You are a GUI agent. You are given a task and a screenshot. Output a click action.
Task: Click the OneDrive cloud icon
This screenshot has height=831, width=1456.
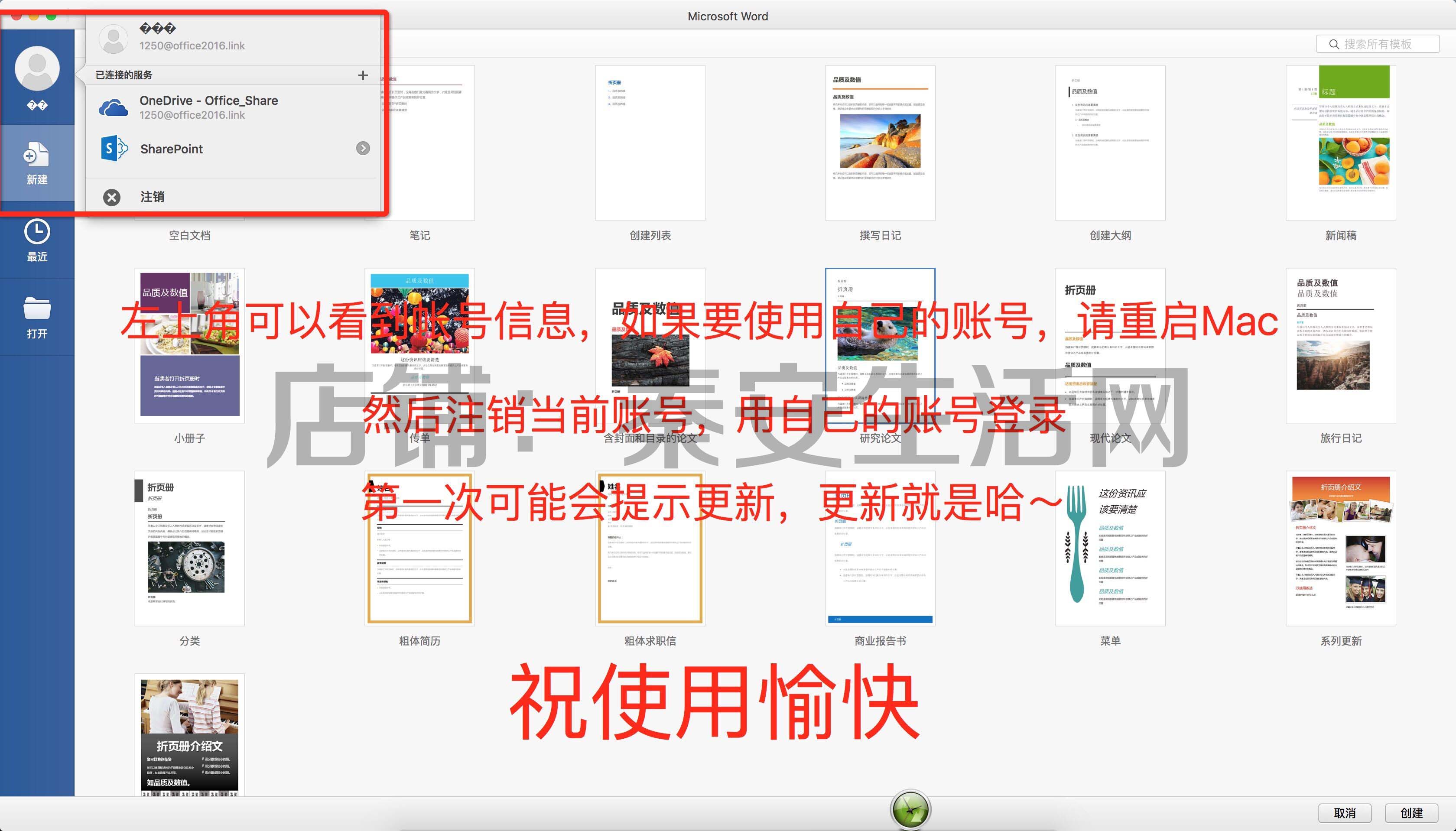click(114, 107)
